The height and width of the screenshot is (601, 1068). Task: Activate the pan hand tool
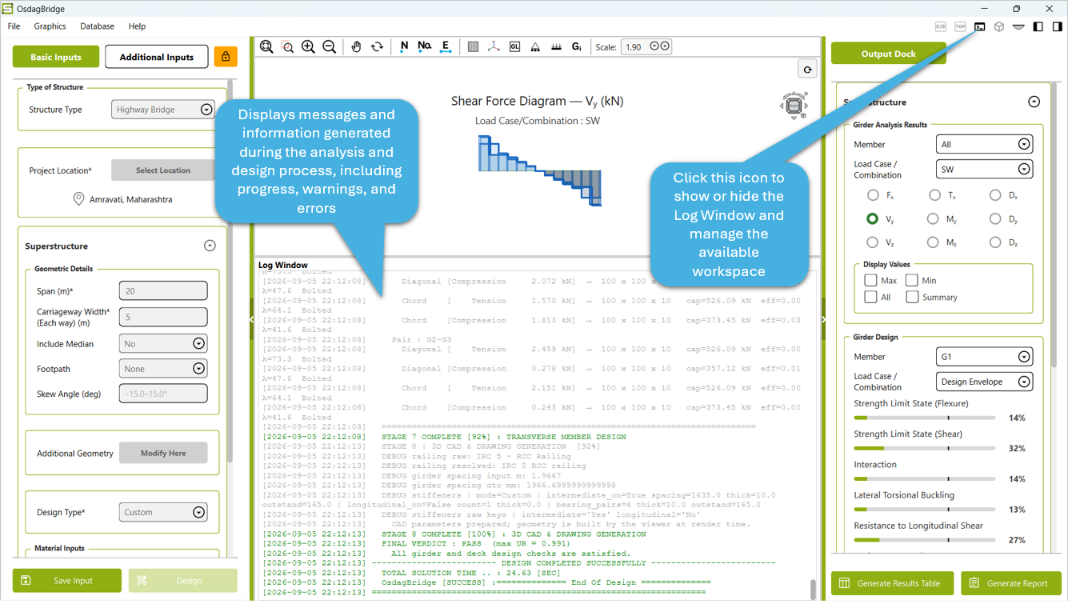(x=356, y=46)
